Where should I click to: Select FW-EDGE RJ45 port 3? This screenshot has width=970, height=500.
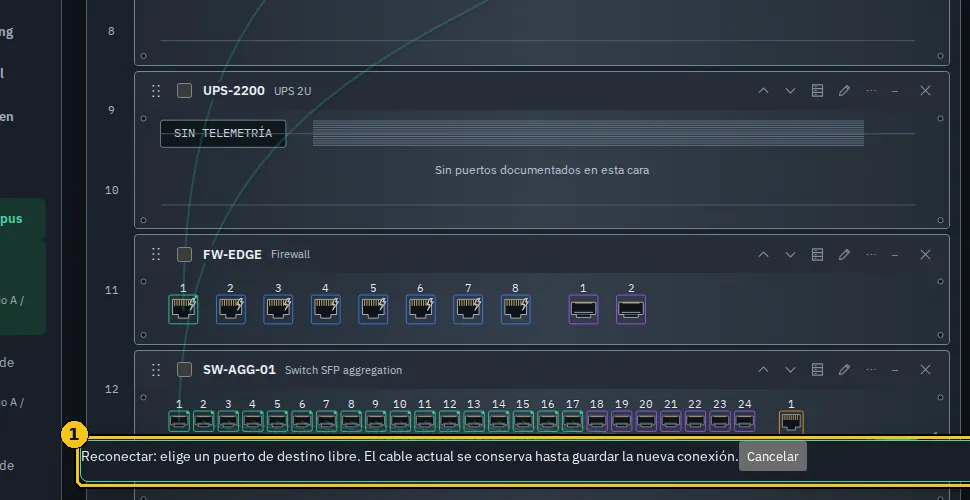coord(278,309)
